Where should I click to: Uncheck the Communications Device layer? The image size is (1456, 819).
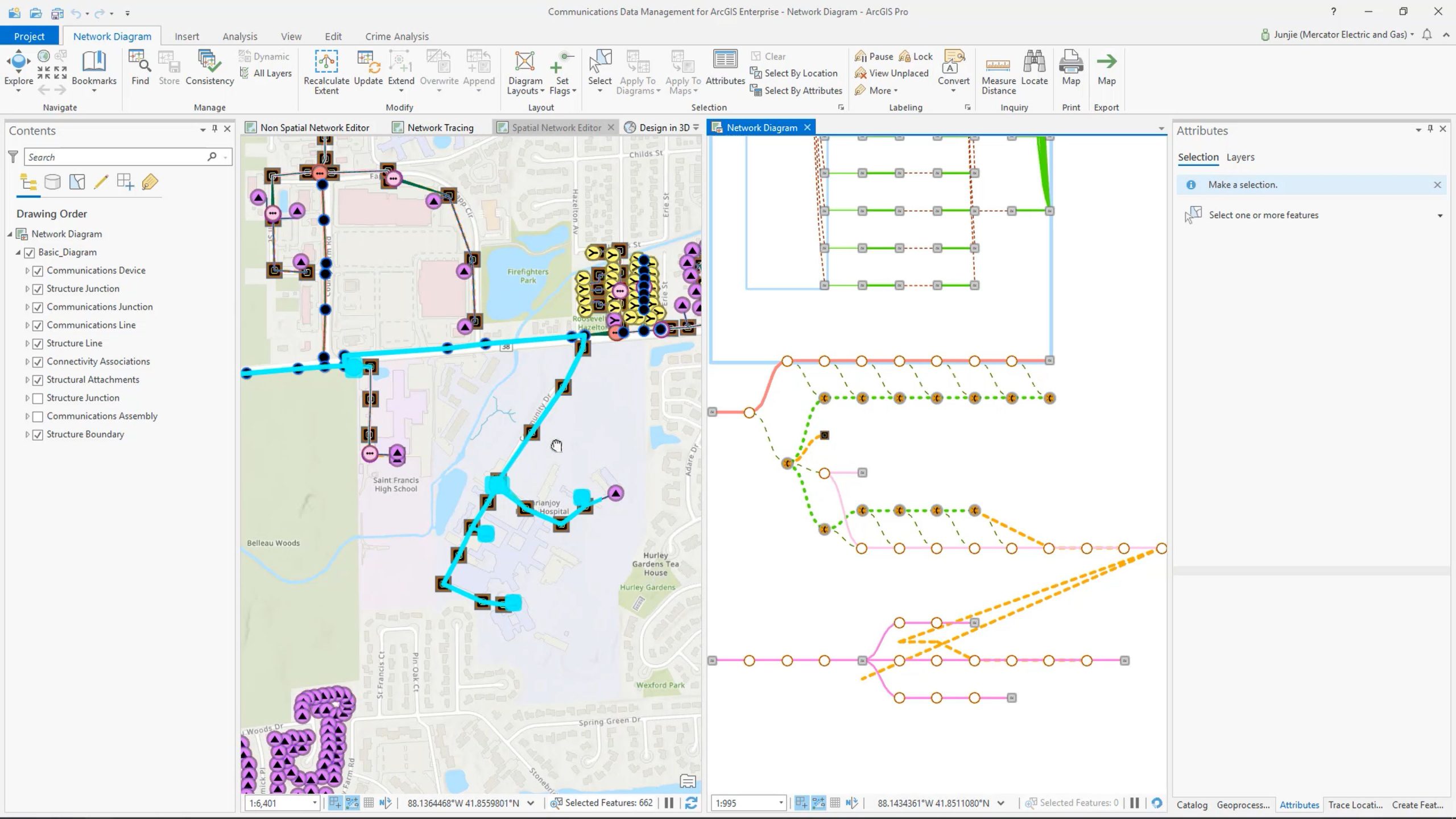coord(38,271)
